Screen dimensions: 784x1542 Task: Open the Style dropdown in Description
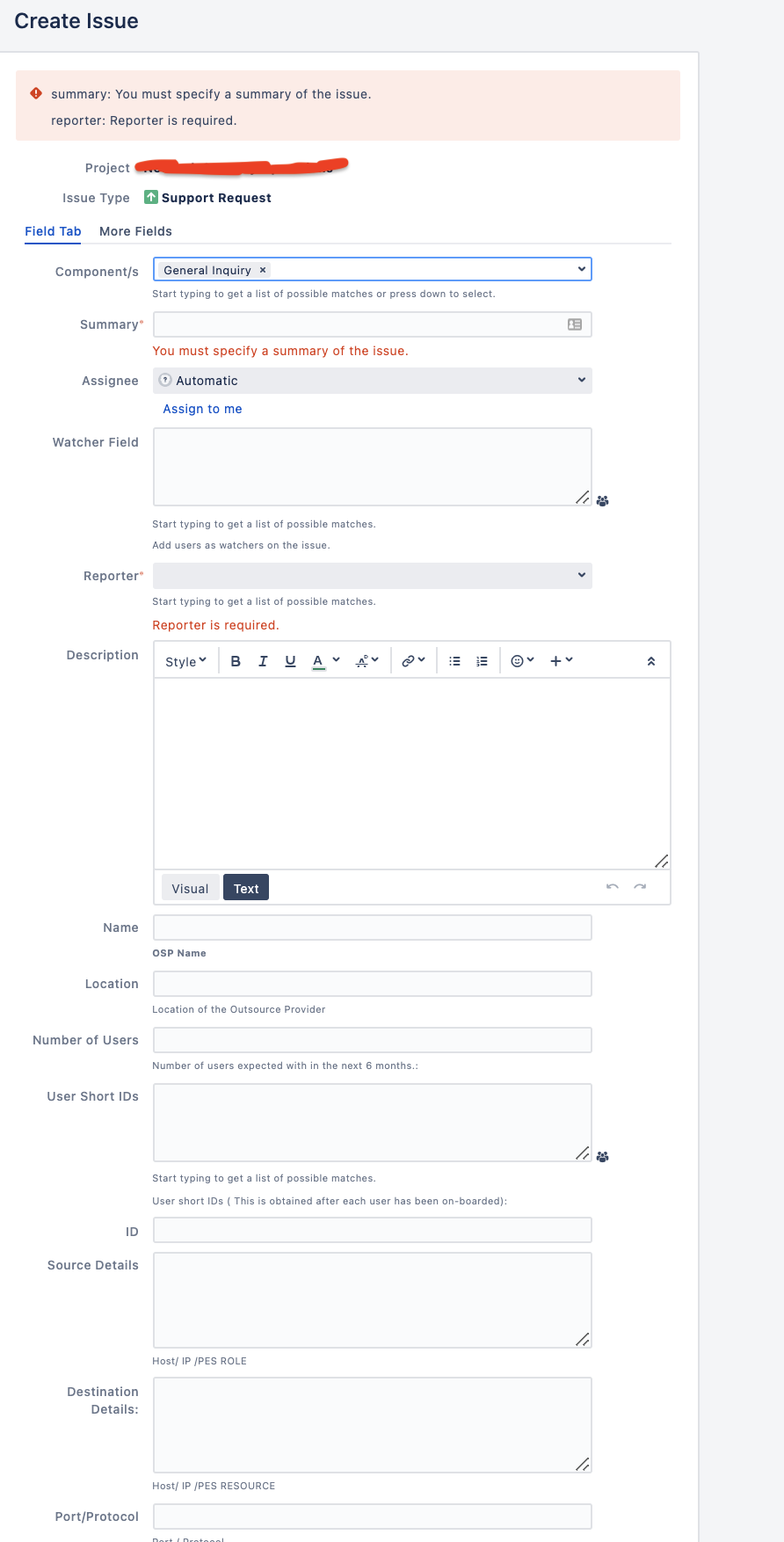click(x=186, y=661)
